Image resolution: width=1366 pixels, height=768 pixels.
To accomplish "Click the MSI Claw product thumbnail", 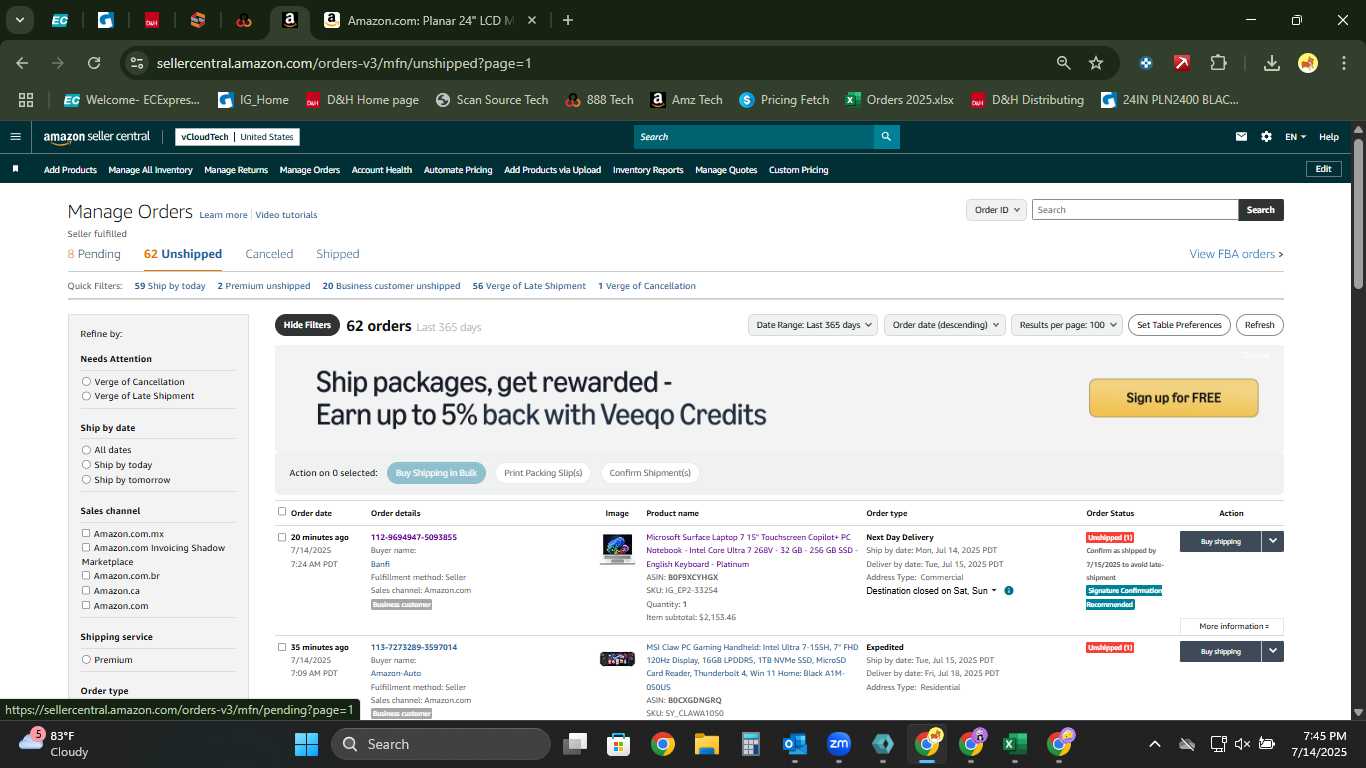I will [617, 658].
